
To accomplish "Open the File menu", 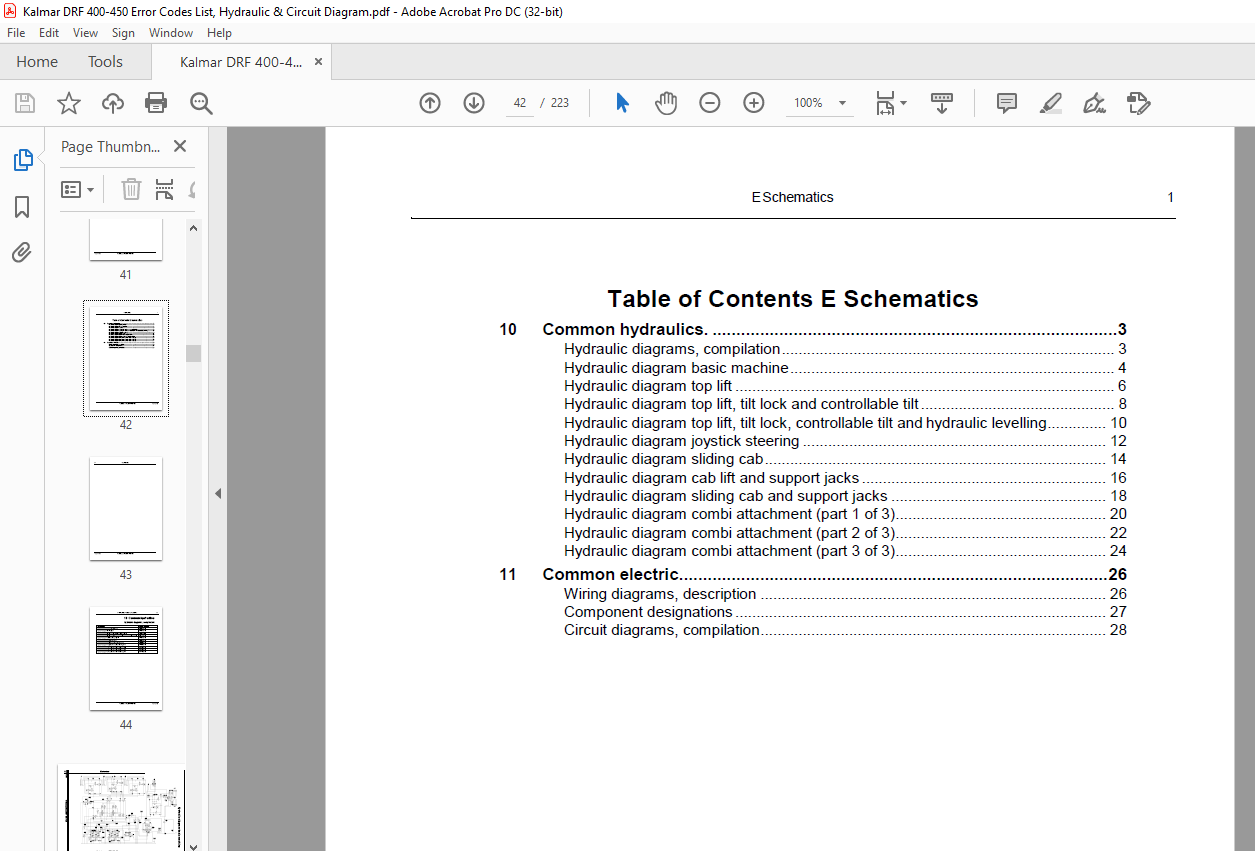I will pyautogui.click(x=16, y=33).
